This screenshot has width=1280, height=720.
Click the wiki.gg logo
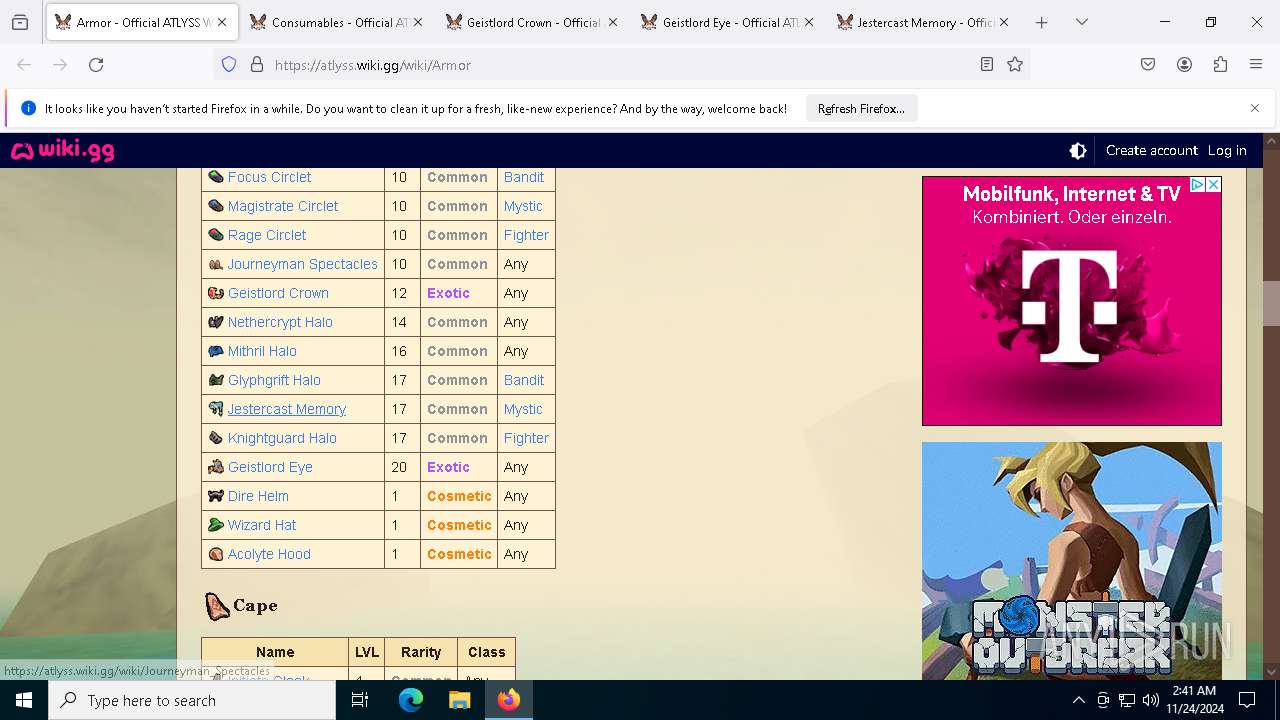tap(62, 151)
